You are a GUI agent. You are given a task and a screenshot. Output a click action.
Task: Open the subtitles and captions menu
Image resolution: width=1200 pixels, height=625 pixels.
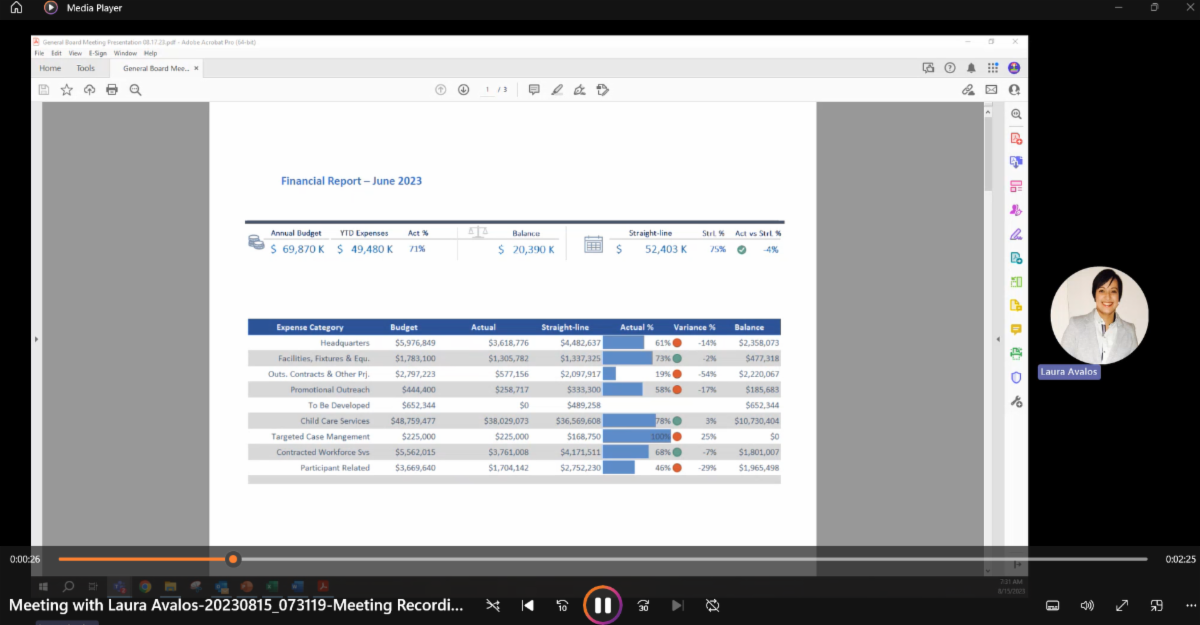(1052, 605)
